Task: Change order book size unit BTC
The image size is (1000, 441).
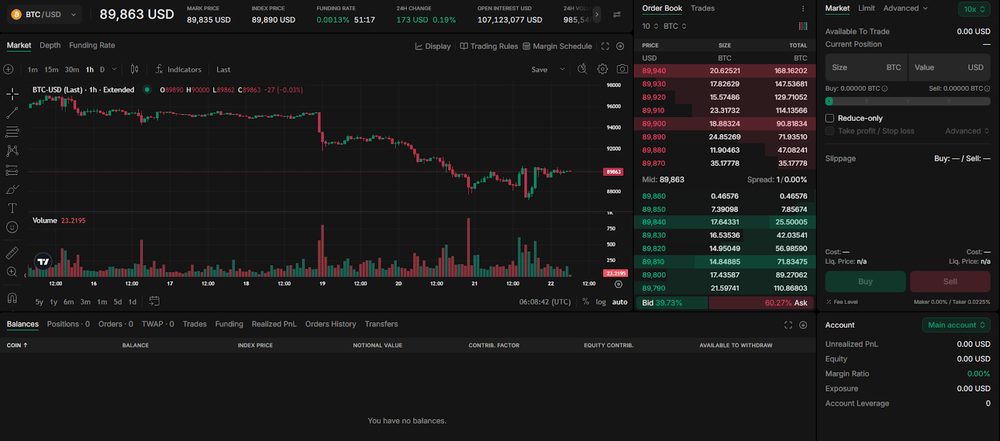Action: click(x=675, y=26)
